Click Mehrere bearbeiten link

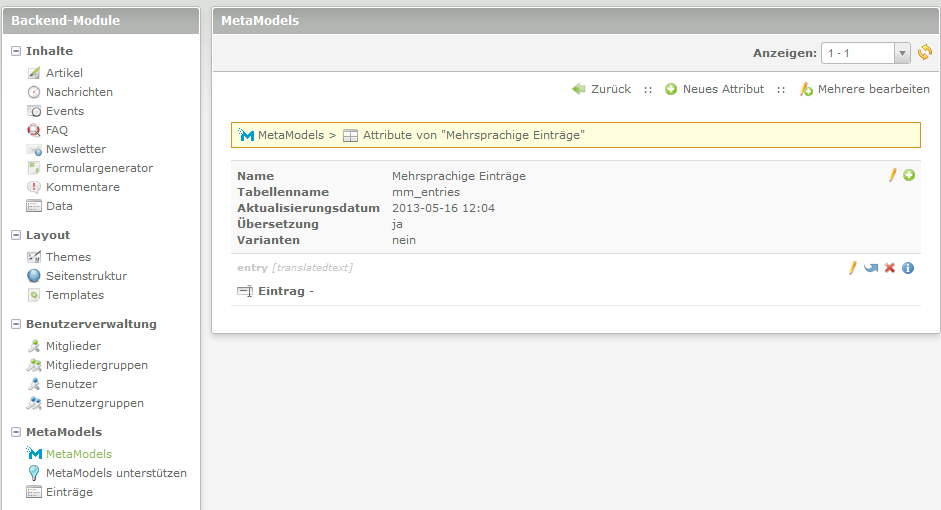[x=873, y=89]
